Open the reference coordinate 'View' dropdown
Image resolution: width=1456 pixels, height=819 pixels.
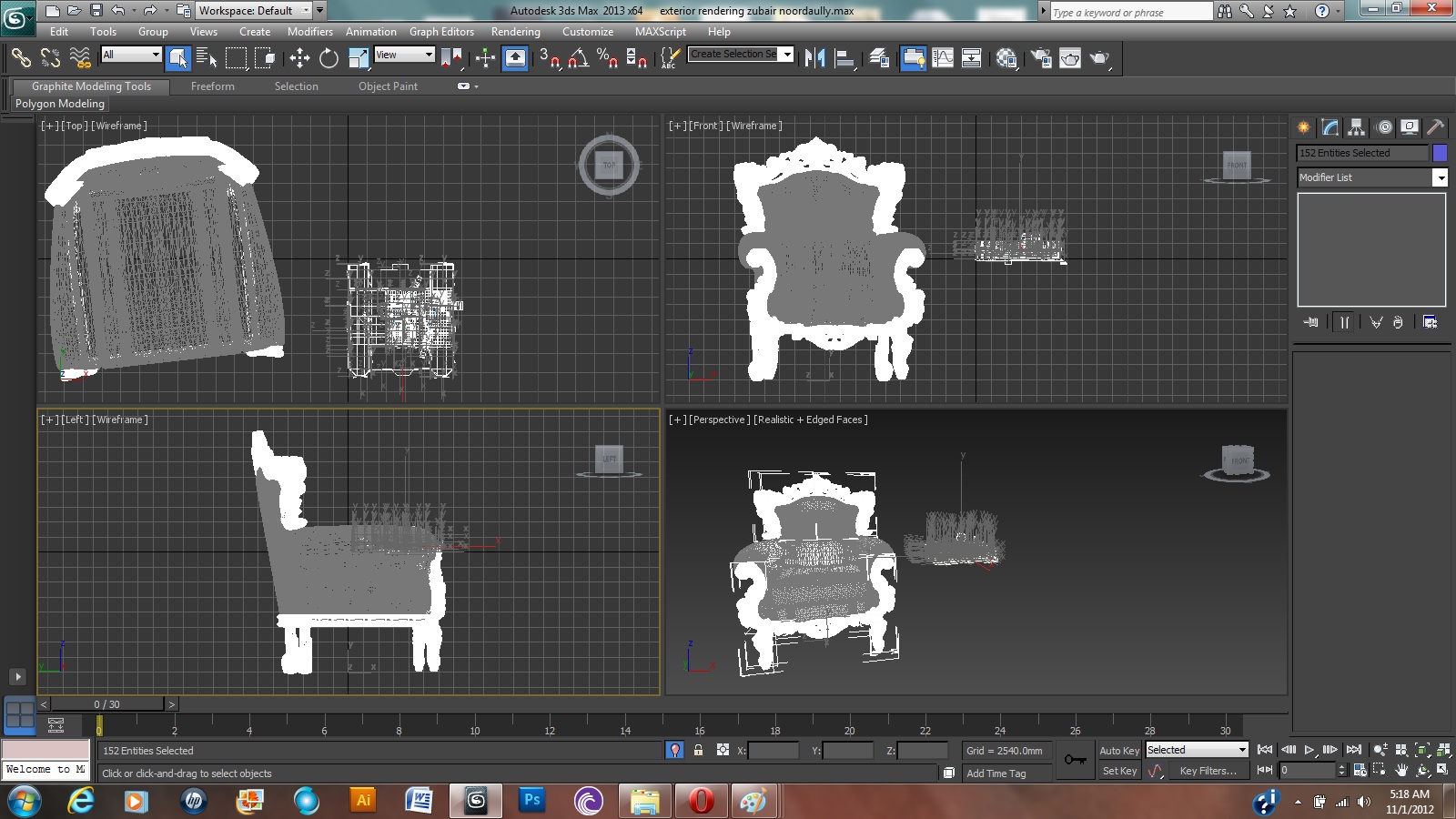(x=405, y=55)
